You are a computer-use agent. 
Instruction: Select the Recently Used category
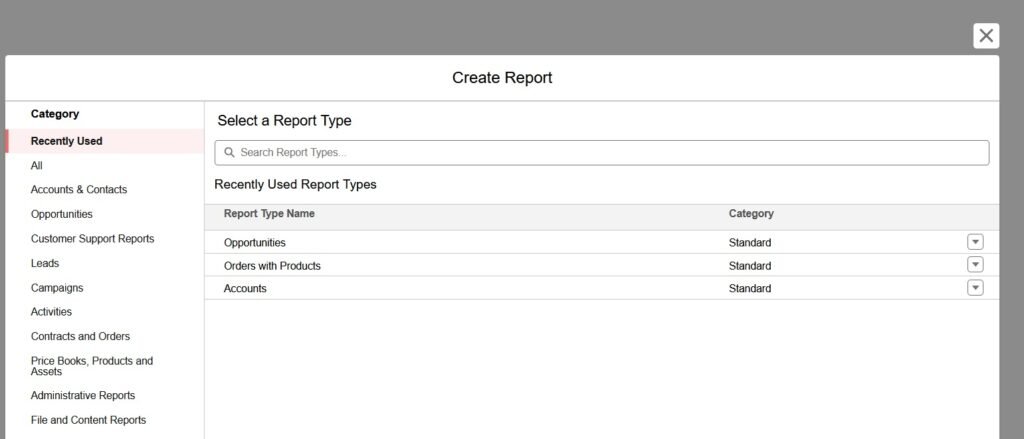click(66, 141)
